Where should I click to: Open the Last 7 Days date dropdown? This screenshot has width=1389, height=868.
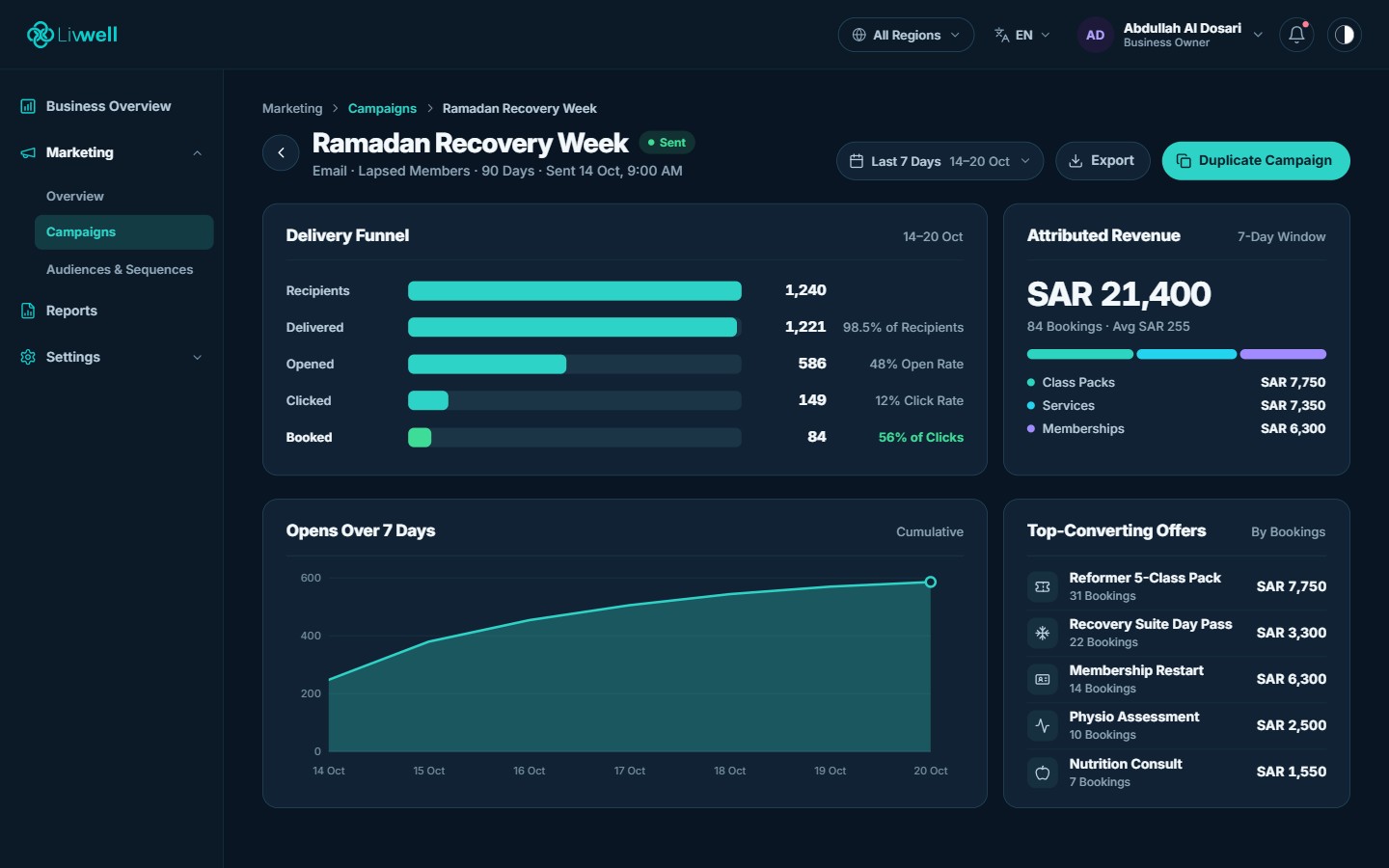pyautogui.click(x=940, y=161)
